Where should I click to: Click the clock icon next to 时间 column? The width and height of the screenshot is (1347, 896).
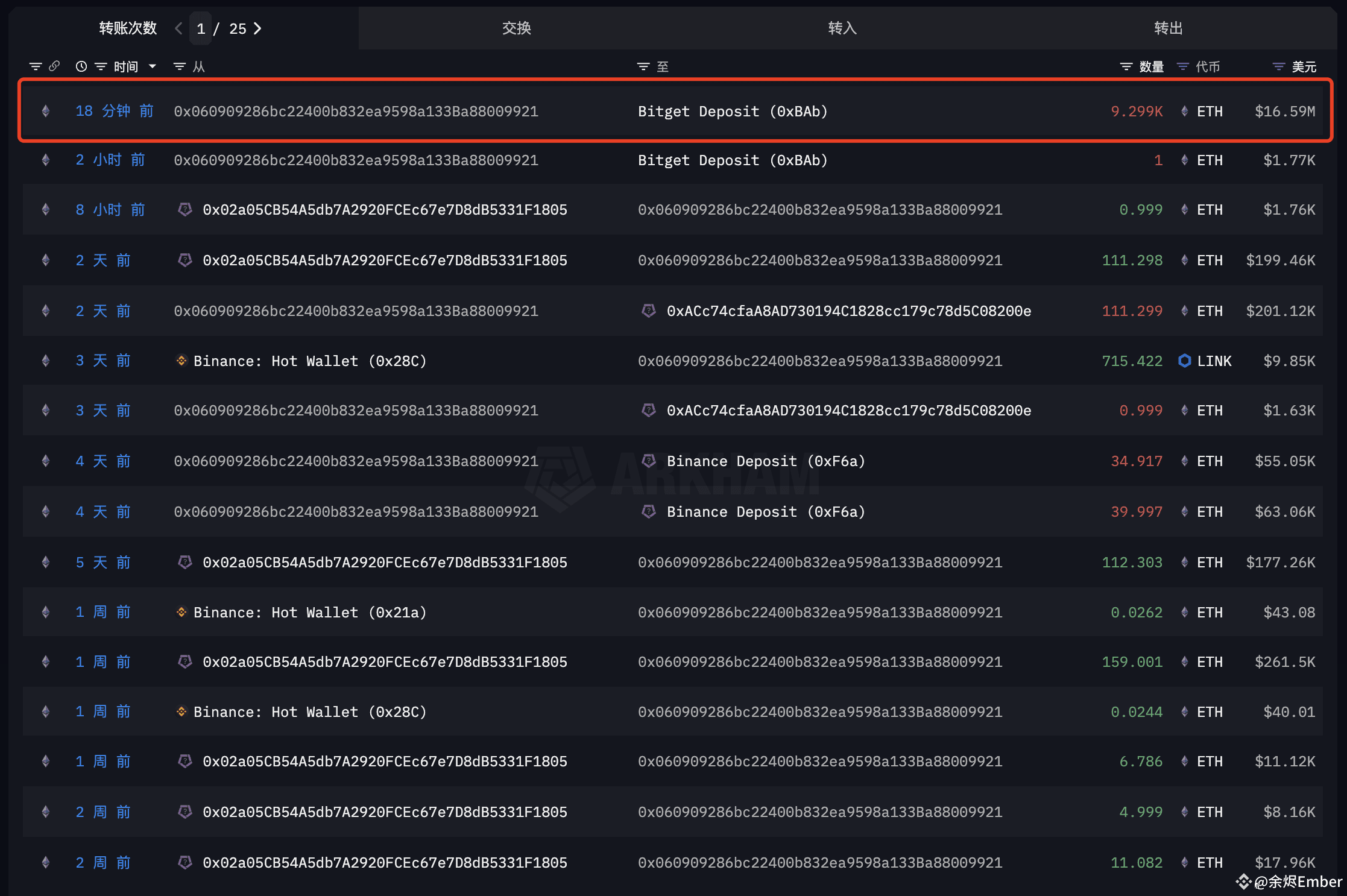pyautogui.click(x=81, y=66)
